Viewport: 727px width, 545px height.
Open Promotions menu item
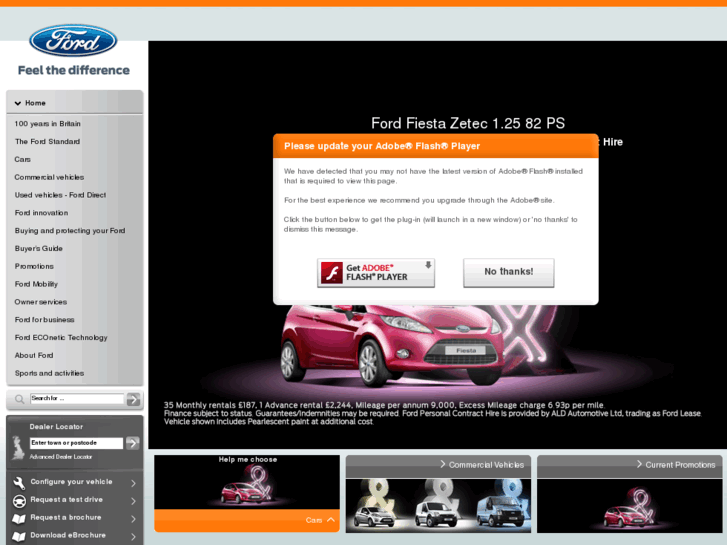coord(34,266)
